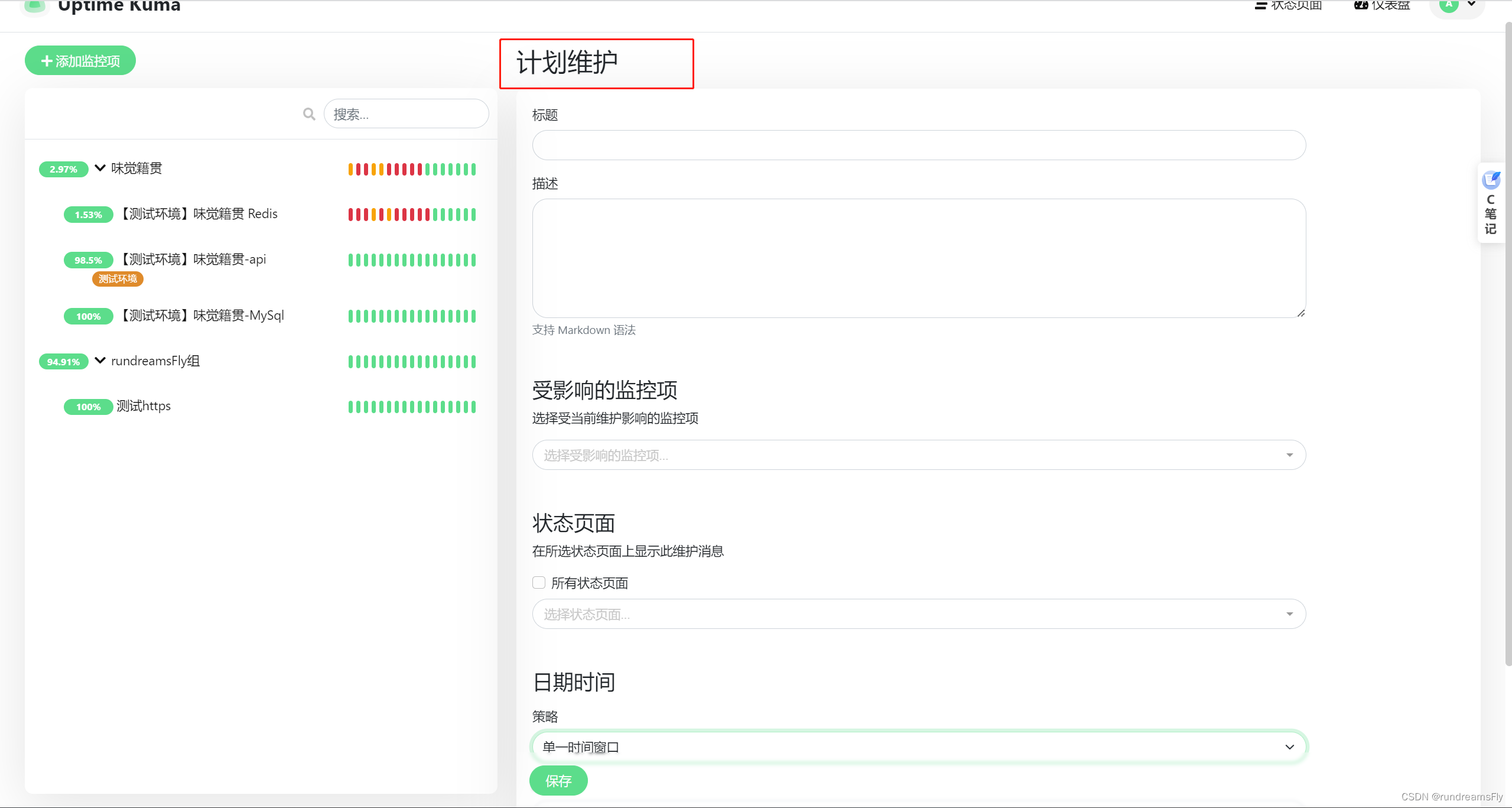Click the api monitor heartbeat bar
This screenshot has height=808, width=1512.
[412, 260]
